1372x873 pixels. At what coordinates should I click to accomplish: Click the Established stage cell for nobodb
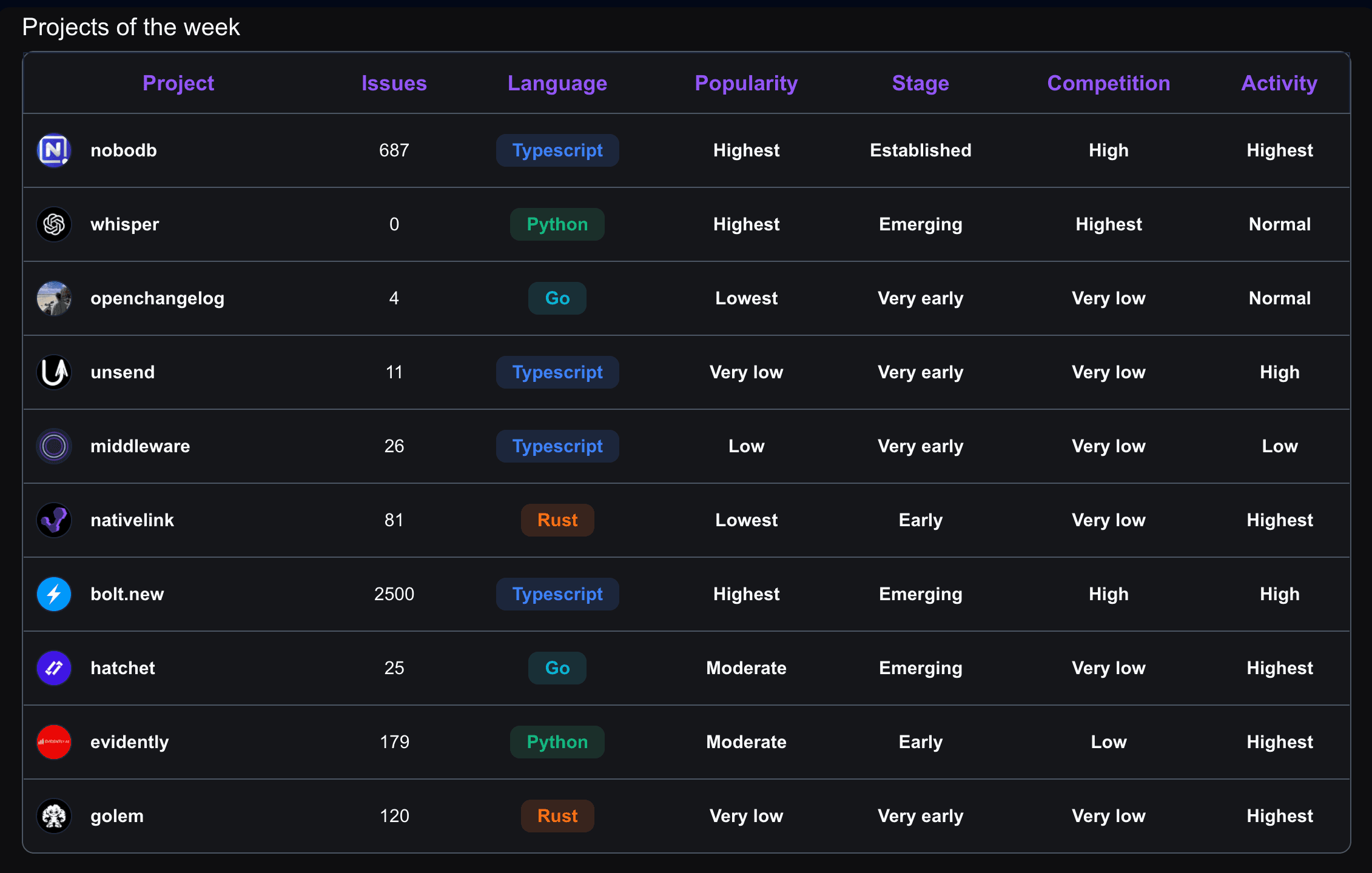point(921,150)
